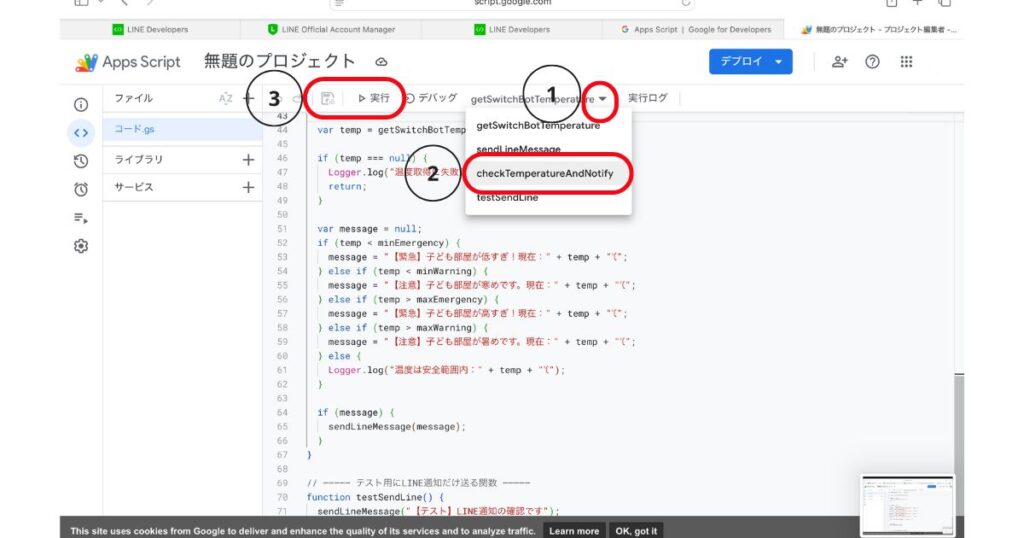The width and height of the screenshot is (1024, 538).
Task: Open the コード.gs file
Action: click(183, 129)
